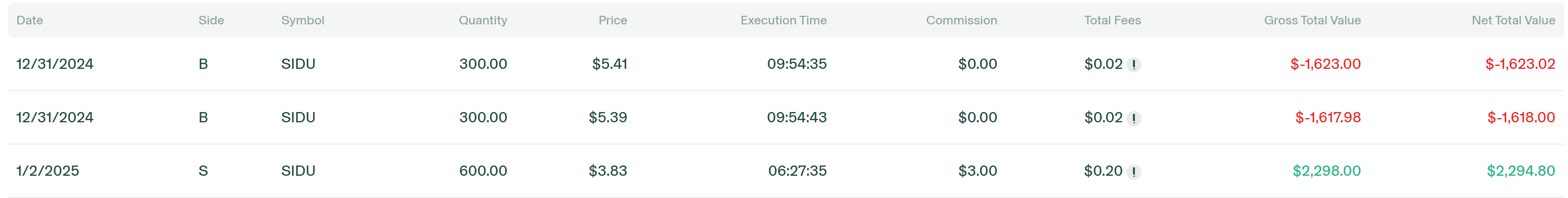1568x198 pixels.
Task: Sort the table by Quantity header
Action: (483, 20)
